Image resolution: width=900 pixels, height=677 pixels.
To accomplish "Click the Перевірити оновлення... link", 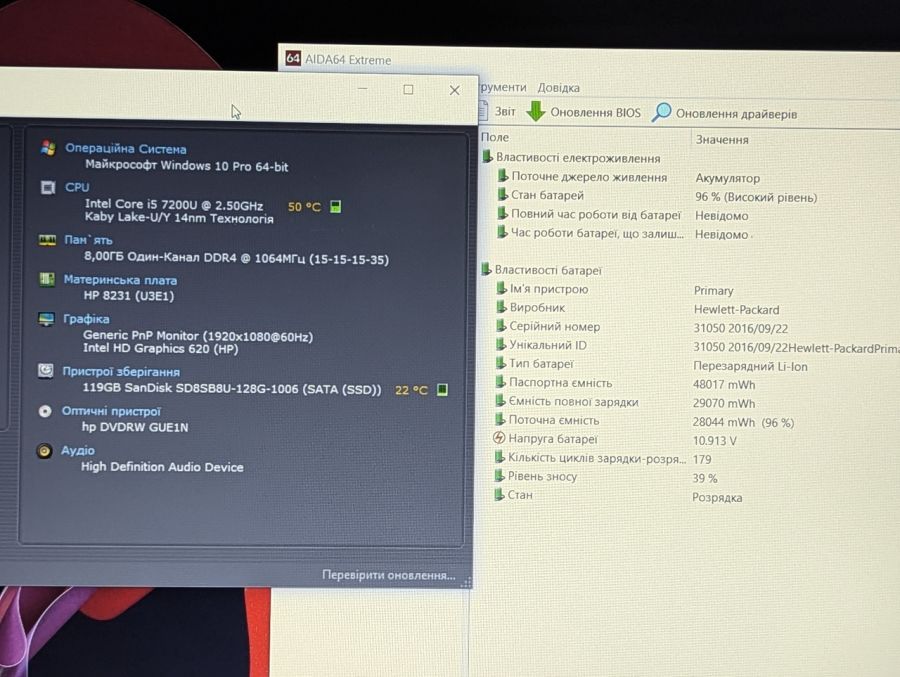I will pos(389,575).
